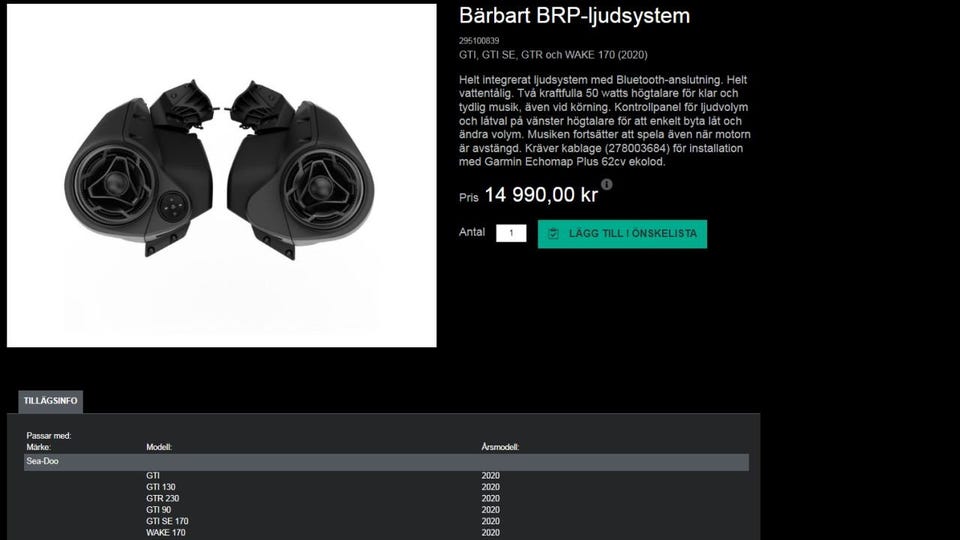Image resolution: width=960 pixels, height=540 pixels.
Task: Open the TILLÄGSINFO tab
Action: pyautogui.click(x=51, y=401)
